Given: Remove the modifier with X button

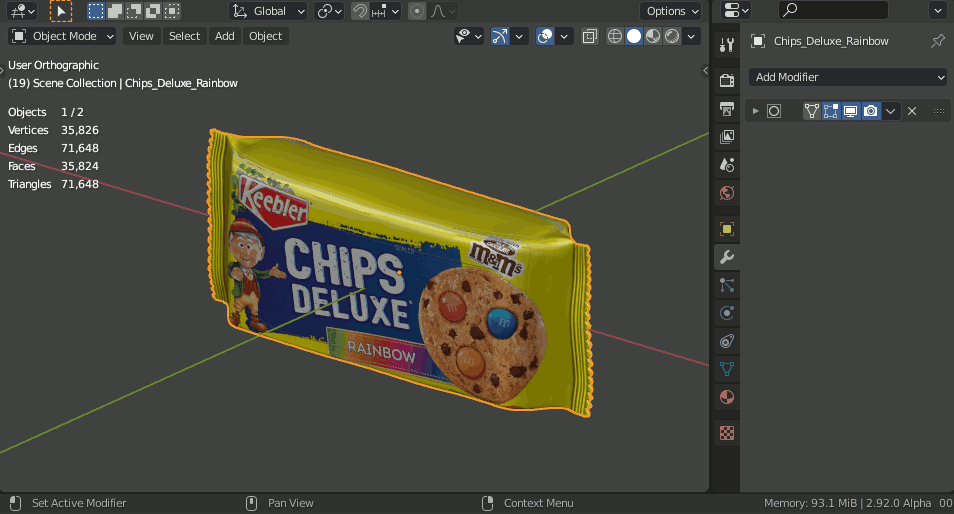Looking at the screenshot, I should (912, 111).
